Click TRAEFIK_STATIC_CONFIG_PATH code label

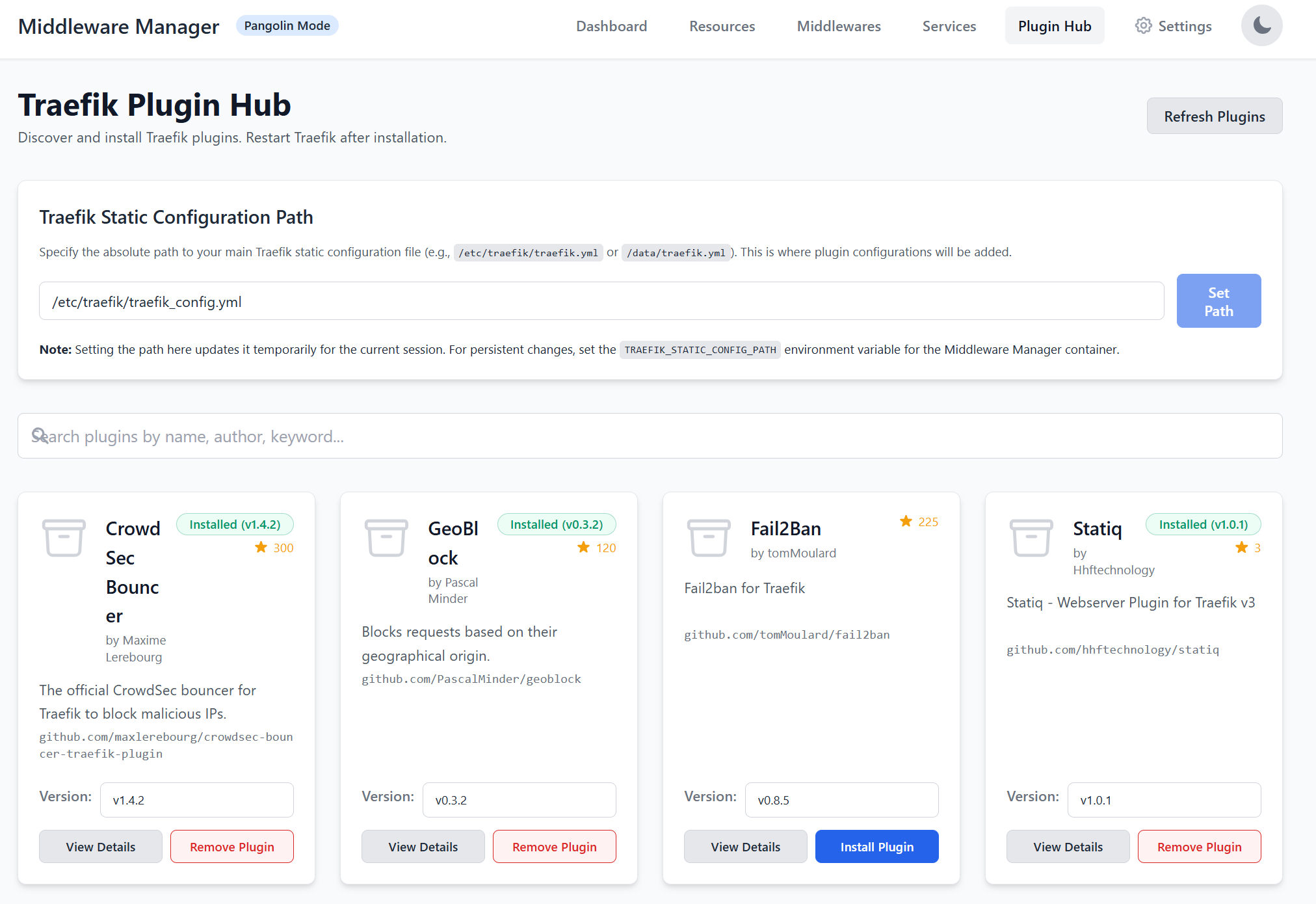700,350
